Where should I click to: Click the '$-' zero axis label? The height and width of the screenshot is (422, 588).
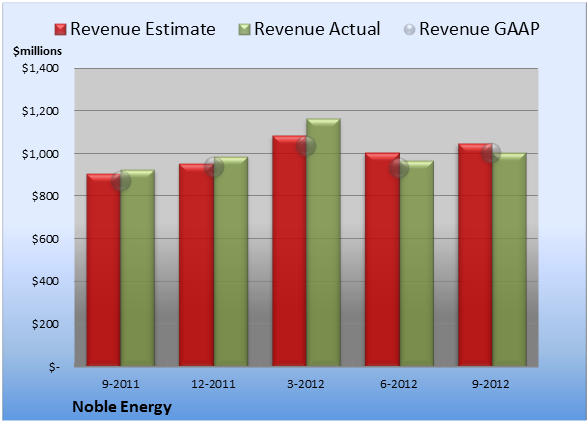click(54, 367)
